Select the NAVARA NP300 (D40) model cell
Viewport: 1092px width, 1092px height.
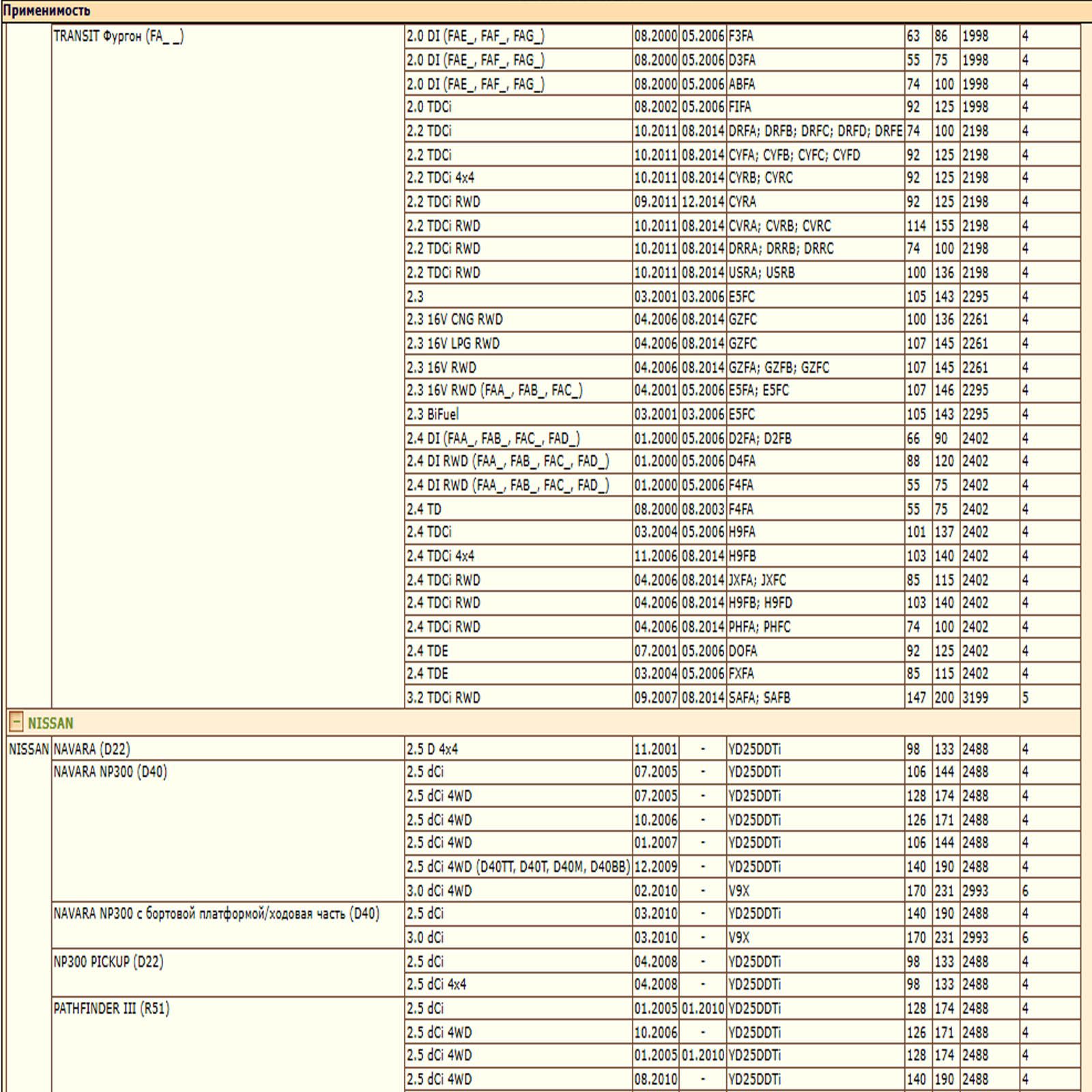[x=110, y=772]
